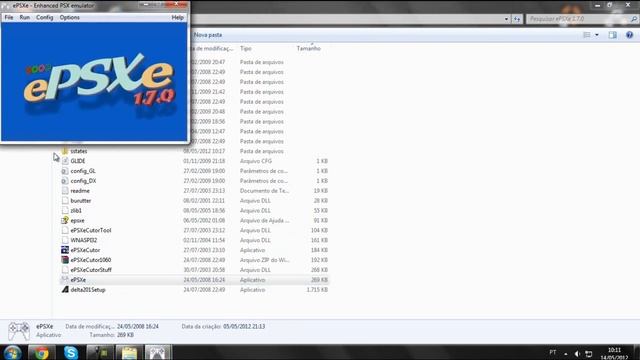The width and height of the screenshot is (640, 360).
Task: Open Skype from the taskbar
Action: (x=71, y=352)
